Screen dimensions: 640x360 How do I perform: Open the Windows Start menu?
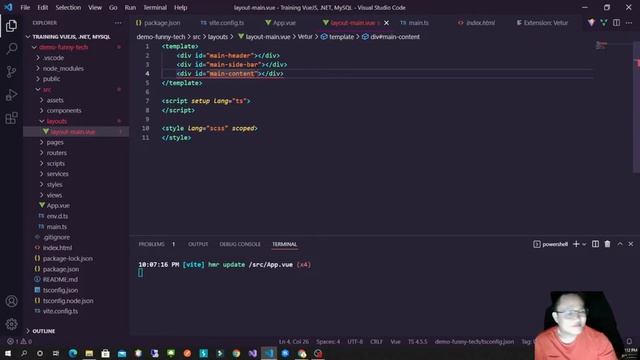tap(8, 353)
